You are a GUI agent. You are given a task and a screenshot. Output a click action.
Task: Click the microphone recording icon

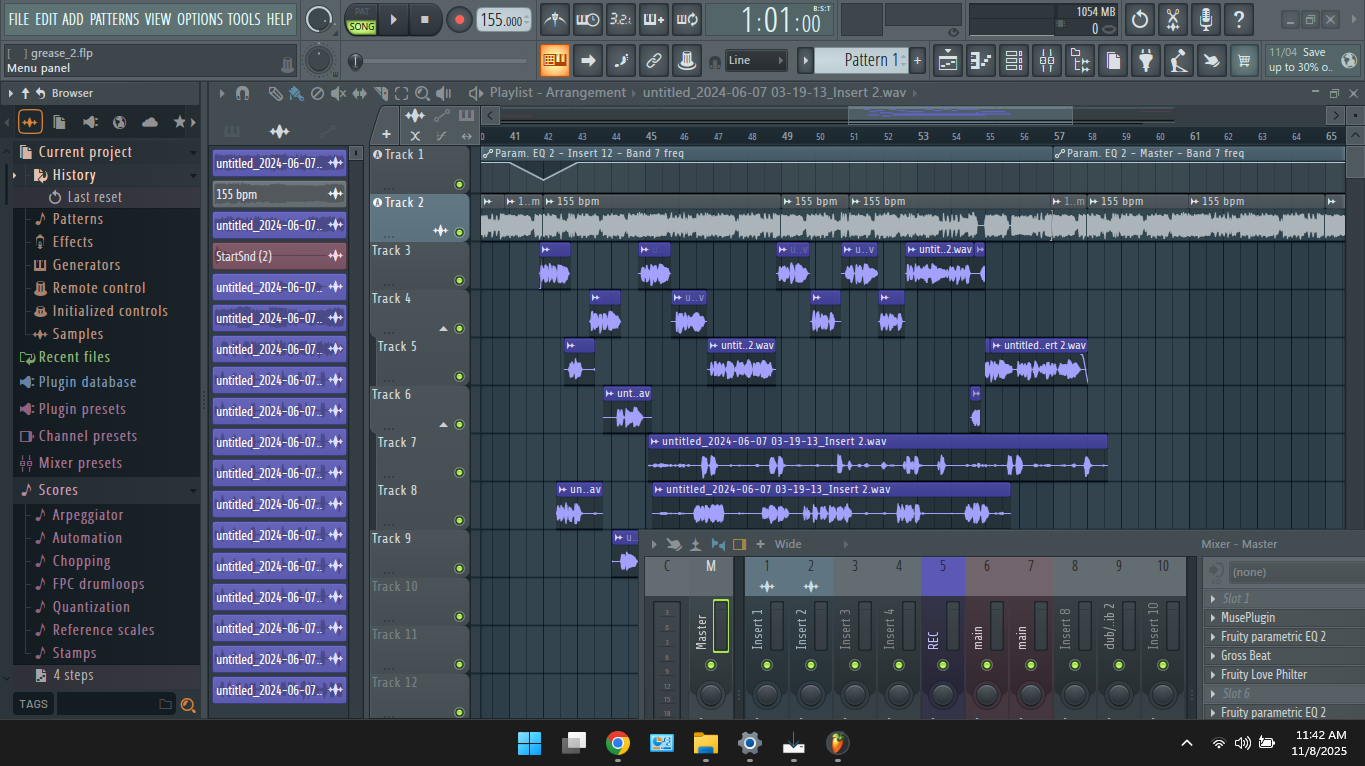(x=1206, y=19)
